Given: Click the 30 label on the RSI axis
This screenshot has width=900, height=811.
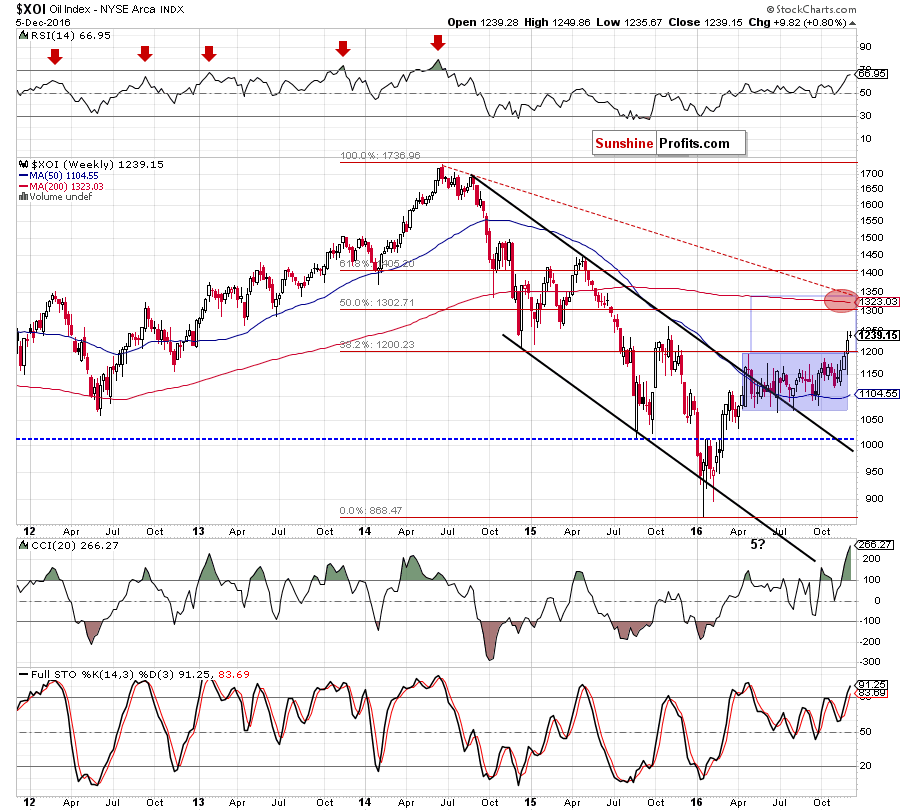Looking at the screenshot, I should tap(865, 115).
